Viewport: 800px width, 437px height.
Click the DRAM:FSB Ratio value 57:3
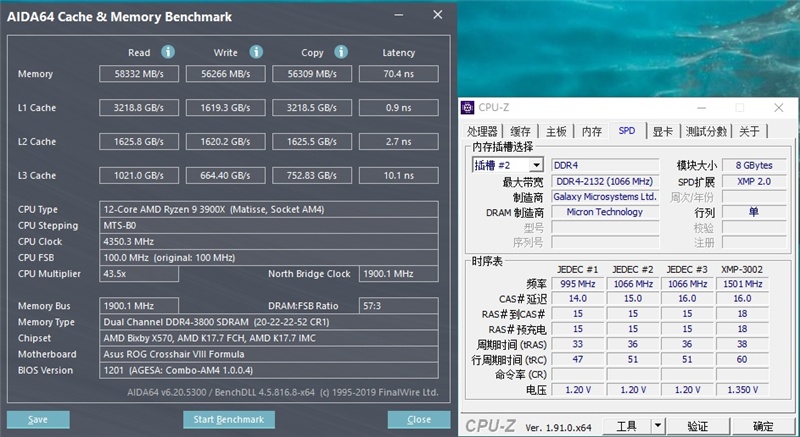click(x=398, y=305)
